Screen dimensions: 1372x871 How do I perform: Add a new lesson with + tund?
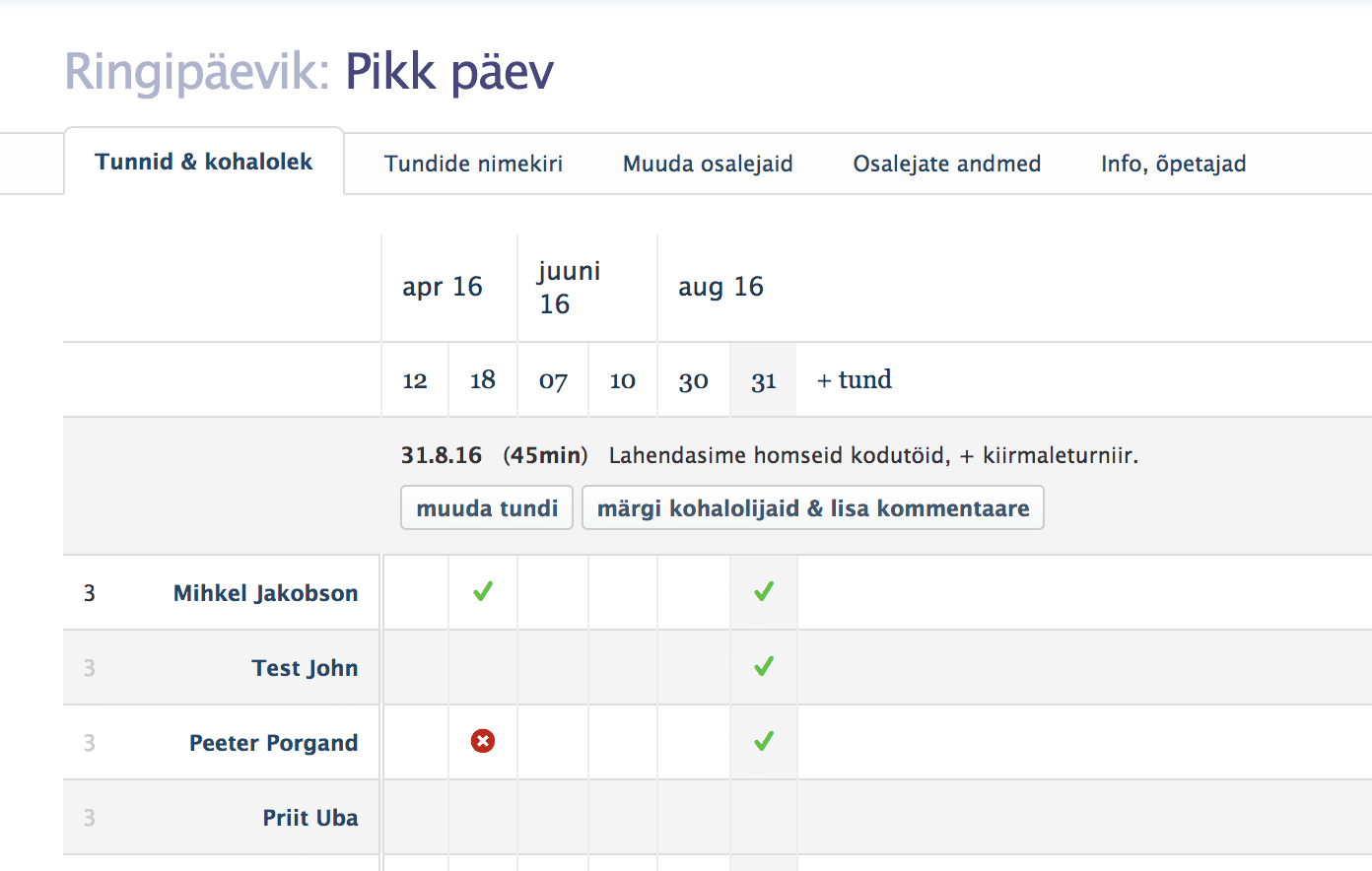point(855,380)
